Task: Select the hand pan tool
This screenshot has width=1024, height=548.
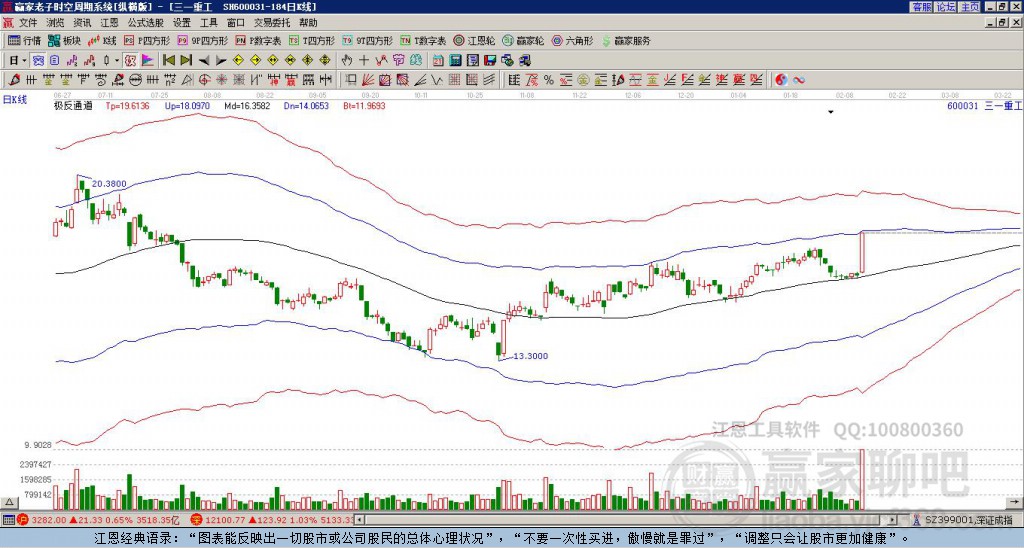Action: click(x=347, y=60)
